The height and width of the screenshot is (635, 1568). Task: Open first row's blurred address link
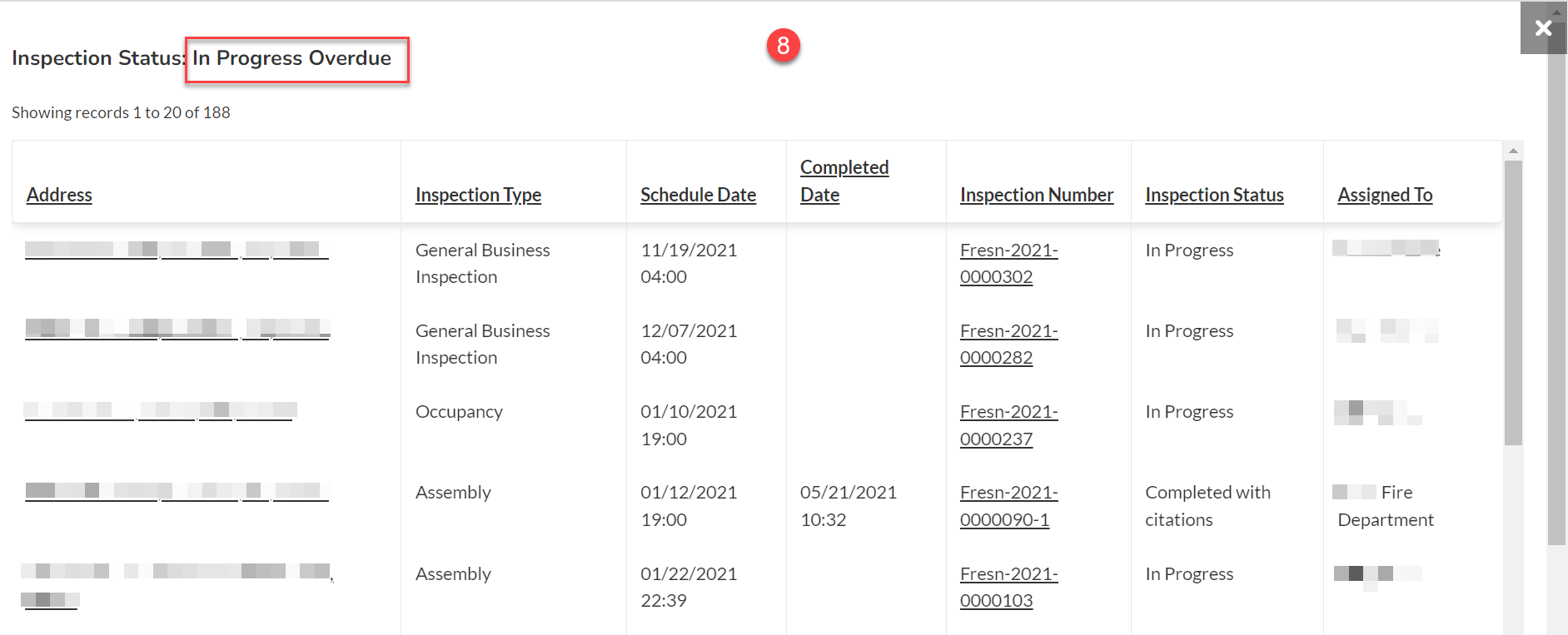pyautogui.click(x=177, y=250)
